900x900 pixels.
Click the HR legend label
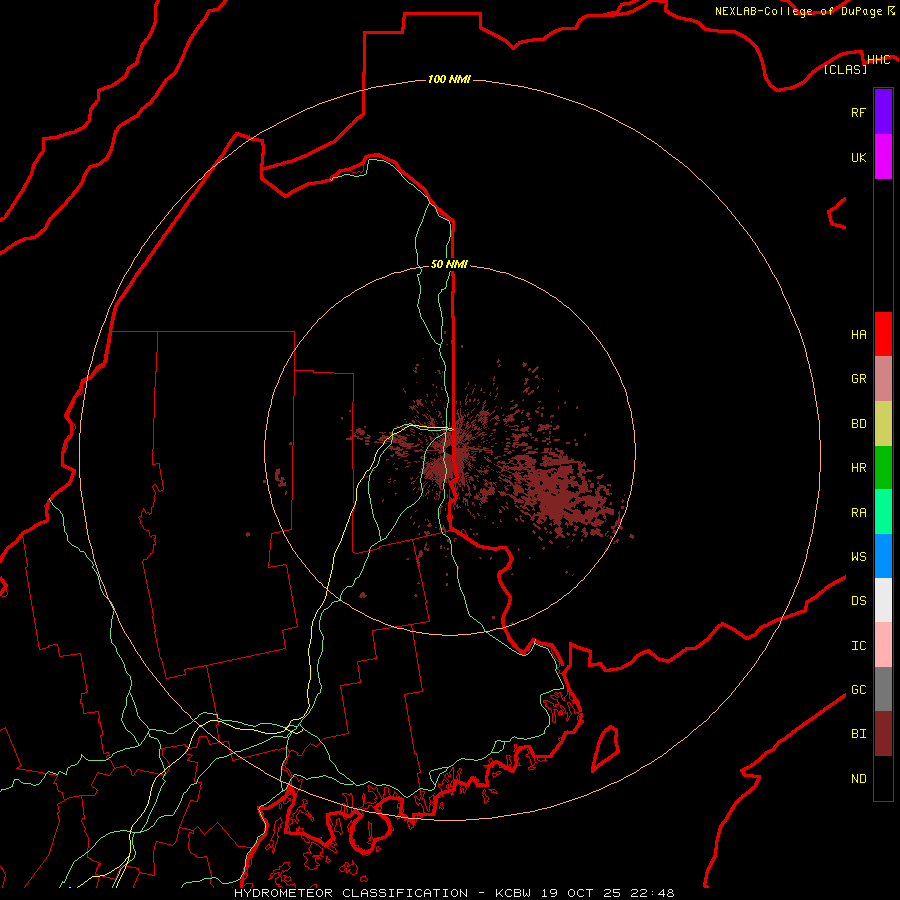tap(858, 468)
